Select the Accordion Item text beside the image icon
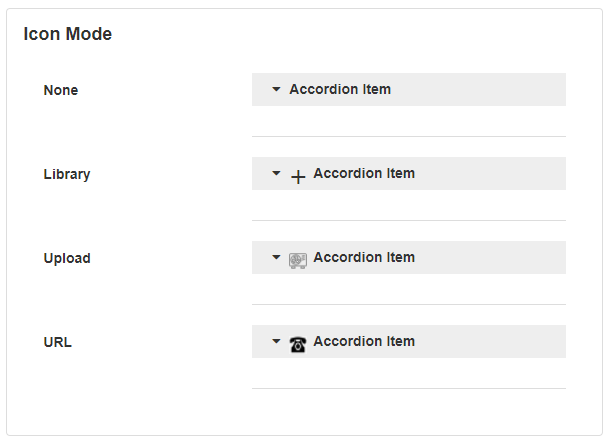This screenshot has width=616, height=443. click(364, 258)
